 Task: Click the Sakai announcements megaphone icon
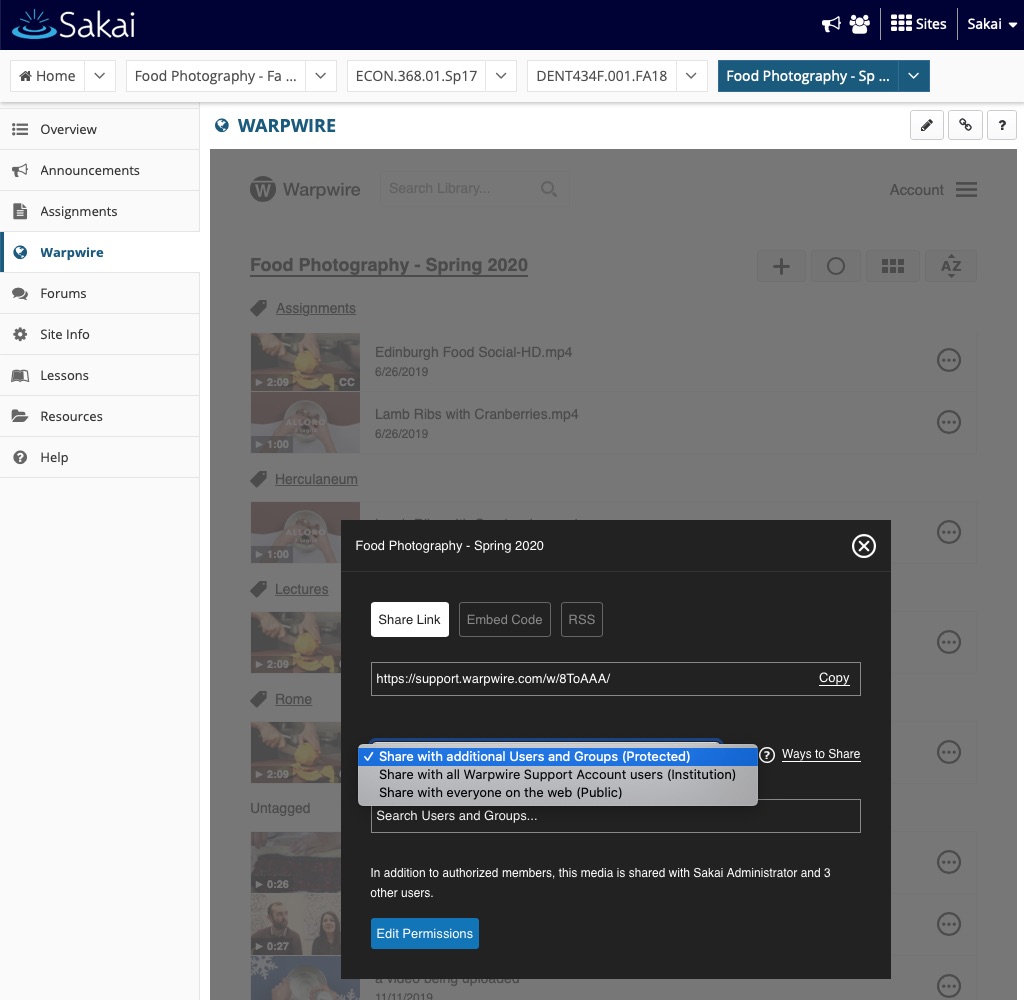coord(831,24)
